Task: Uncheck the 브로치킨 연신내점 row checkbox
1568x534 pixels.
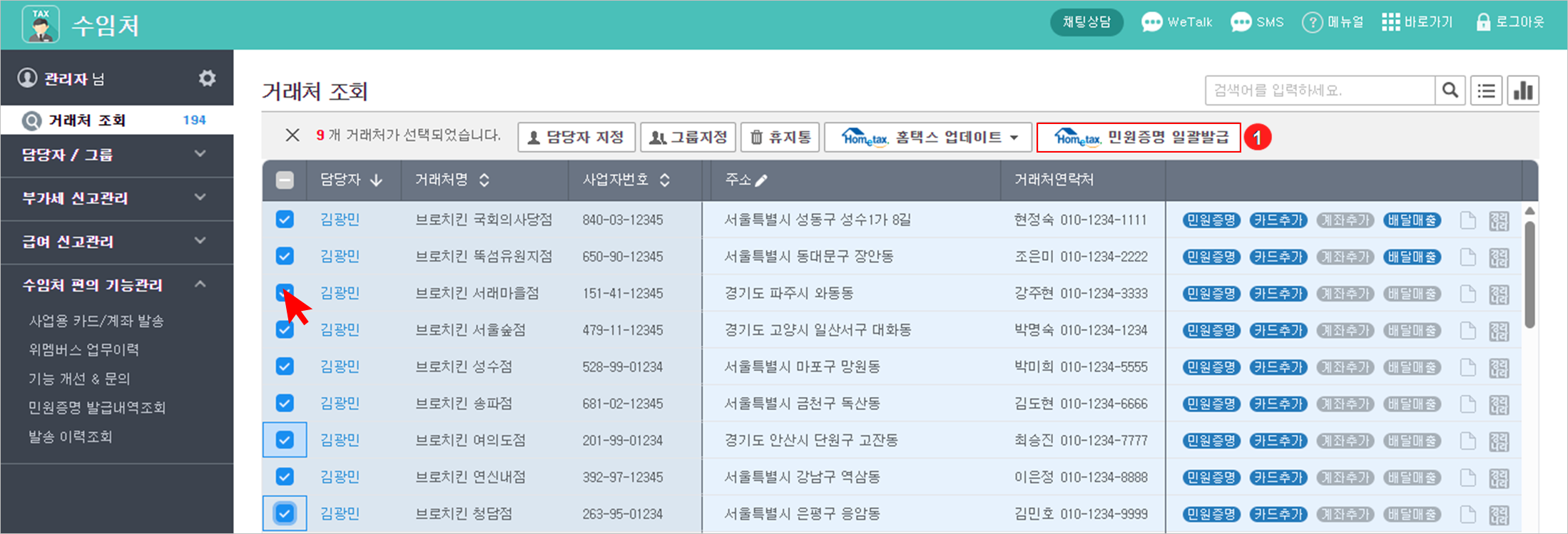Action: [285, 476]
